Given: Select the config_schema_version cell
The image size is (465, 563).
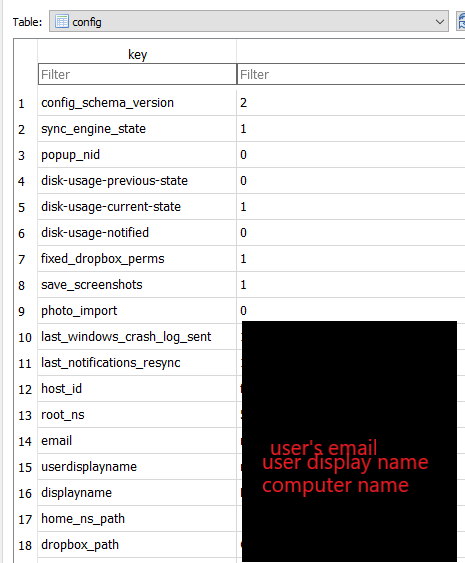Looking at the screenshot, I should point(137,103).
